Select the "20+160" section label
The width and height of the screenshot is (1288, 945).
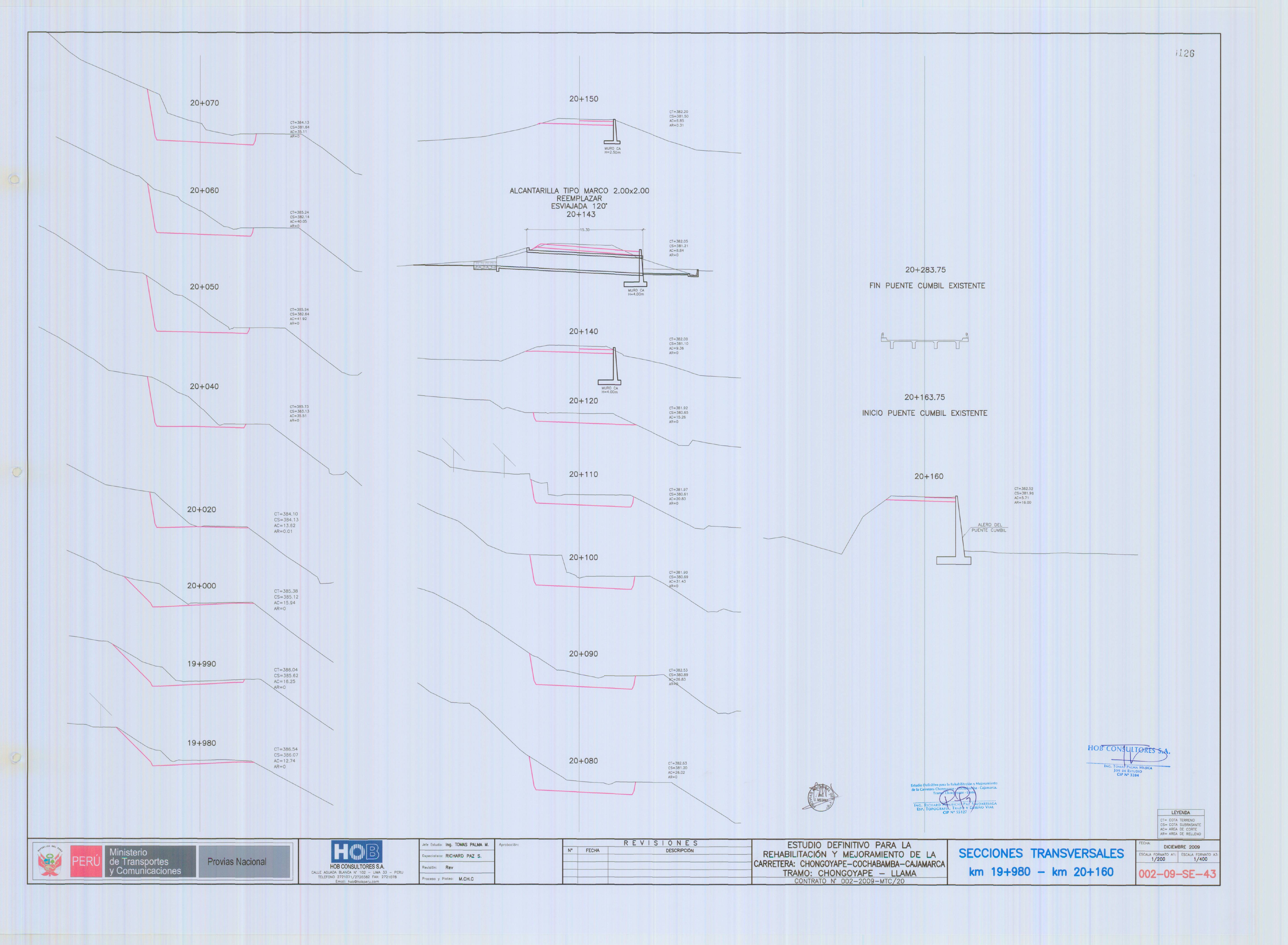coord(929,476)
